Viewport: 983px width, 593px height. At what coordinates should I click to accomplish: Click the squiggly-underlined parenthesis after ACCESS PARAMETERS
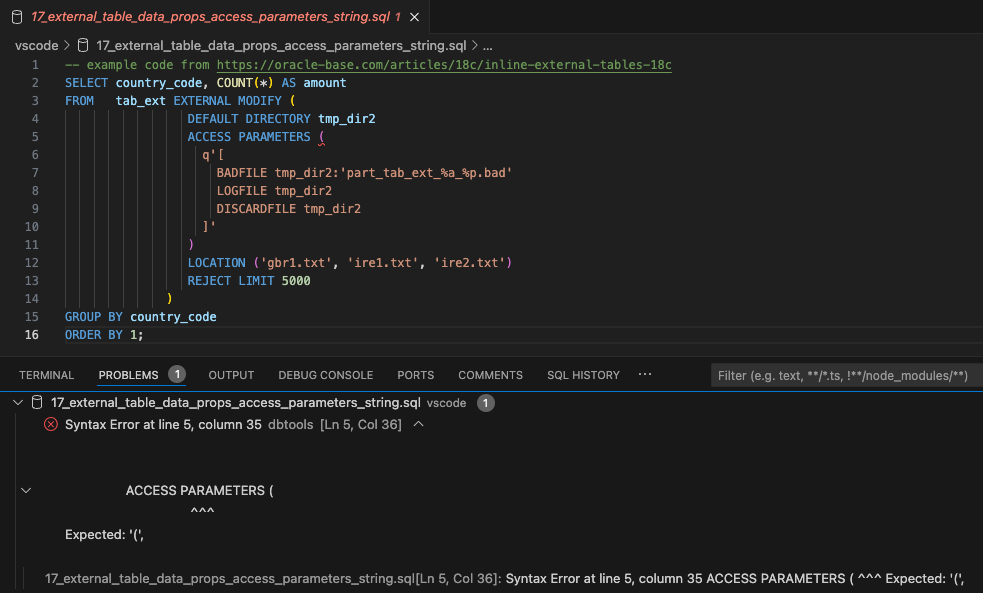click(322, 137)
